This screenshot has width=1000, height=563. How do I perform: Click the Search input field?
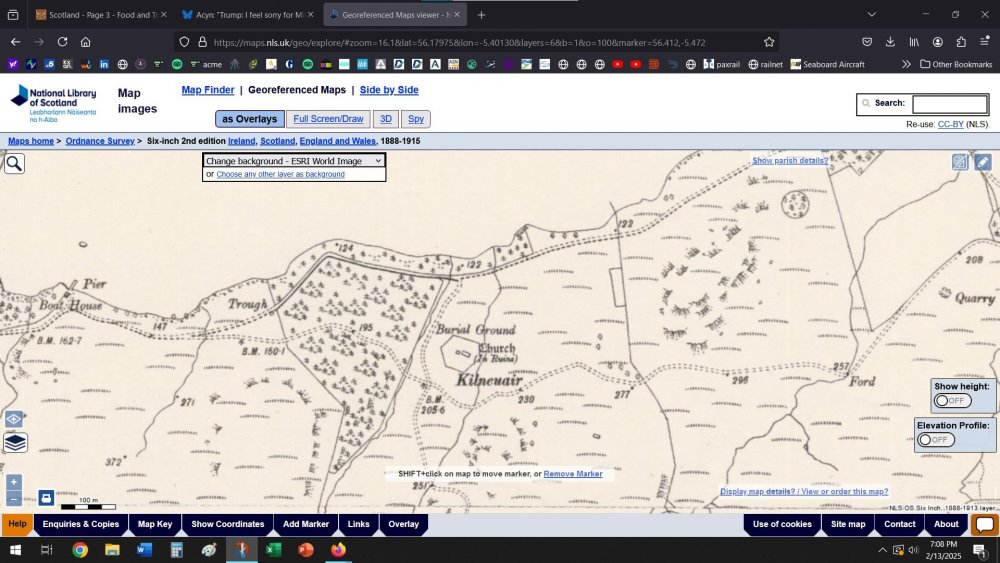[949, 104]
